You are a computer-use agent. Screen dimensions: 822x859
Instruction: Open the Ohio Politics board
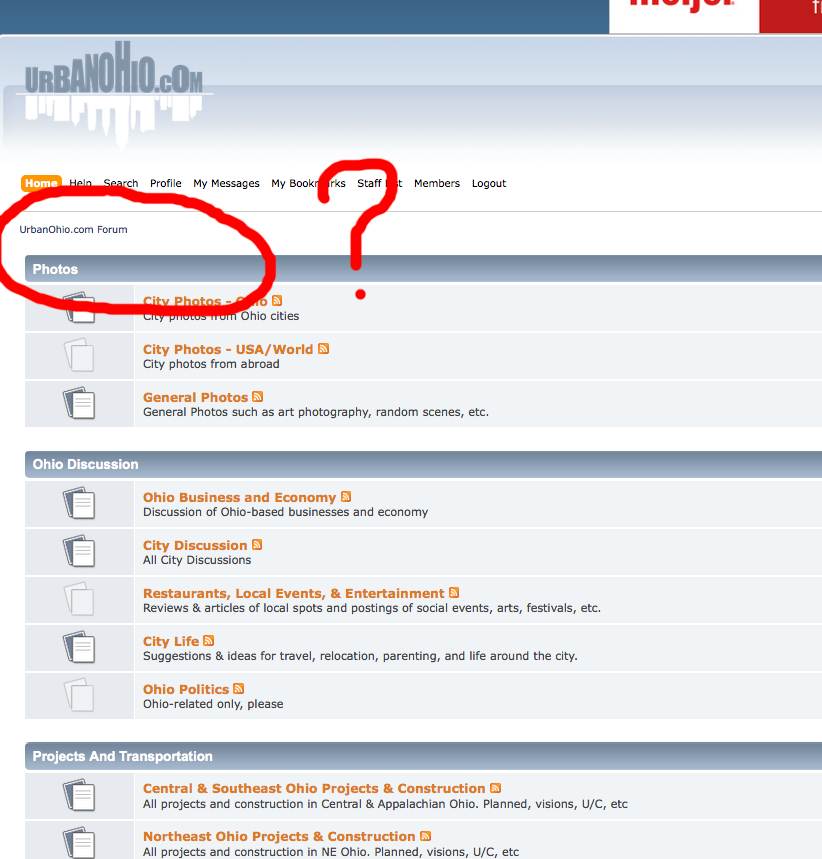[x=186, y=689]
